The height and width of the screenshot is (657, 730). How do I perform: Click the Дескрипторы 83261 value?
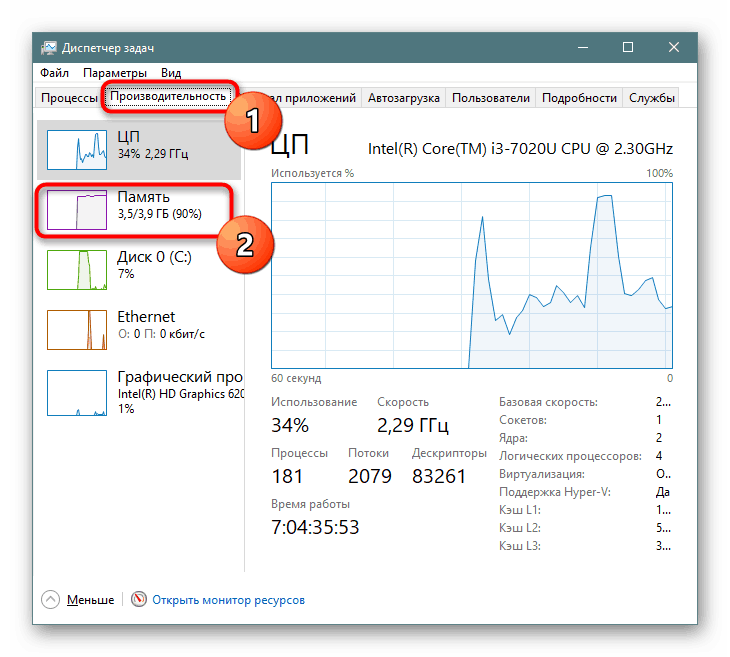pos(439,476)
